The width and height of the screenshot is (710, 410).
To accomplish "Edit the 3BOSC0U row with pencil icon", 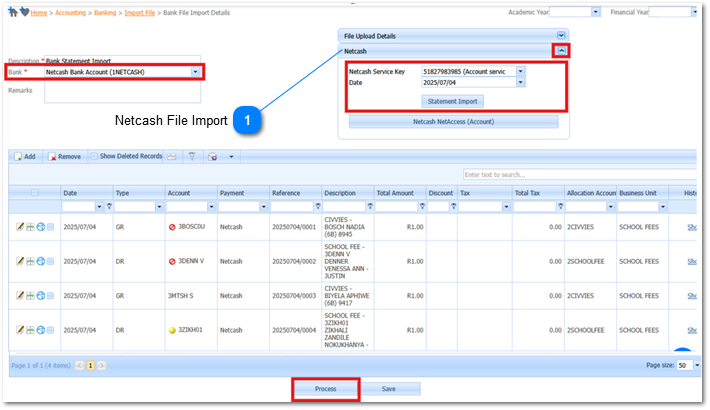I will point(20,227).
